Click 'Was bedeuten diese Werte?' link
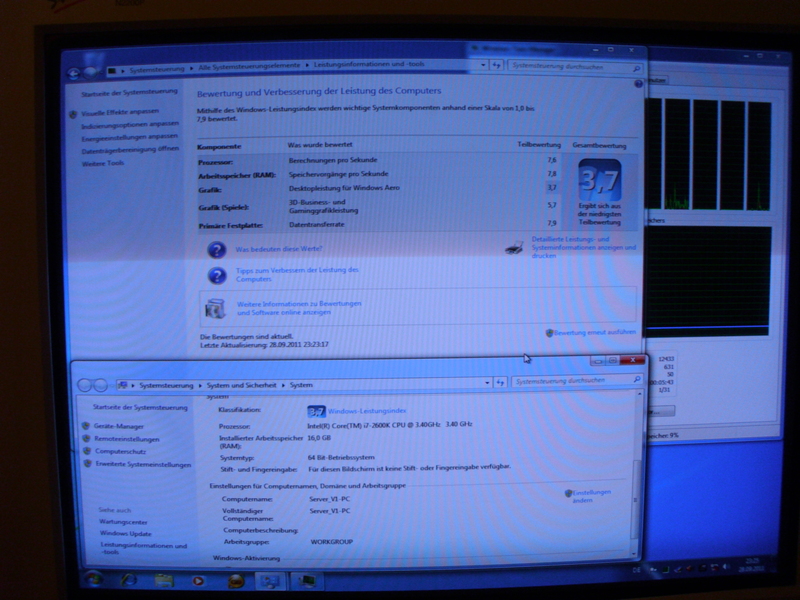This screenshot has height=600, width=800. [279, 249]
